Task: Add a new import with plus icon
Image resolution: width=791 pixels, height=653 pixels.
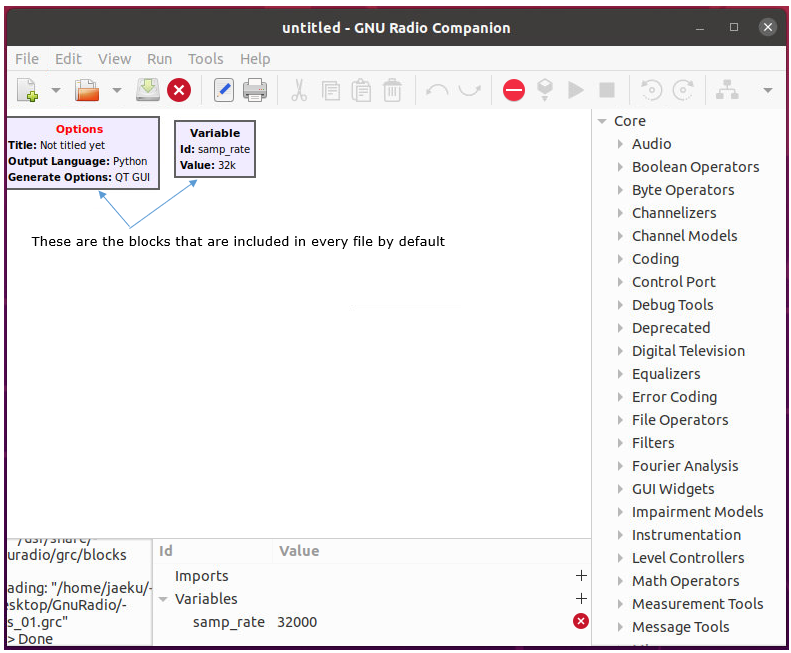Action: (581, 576)
